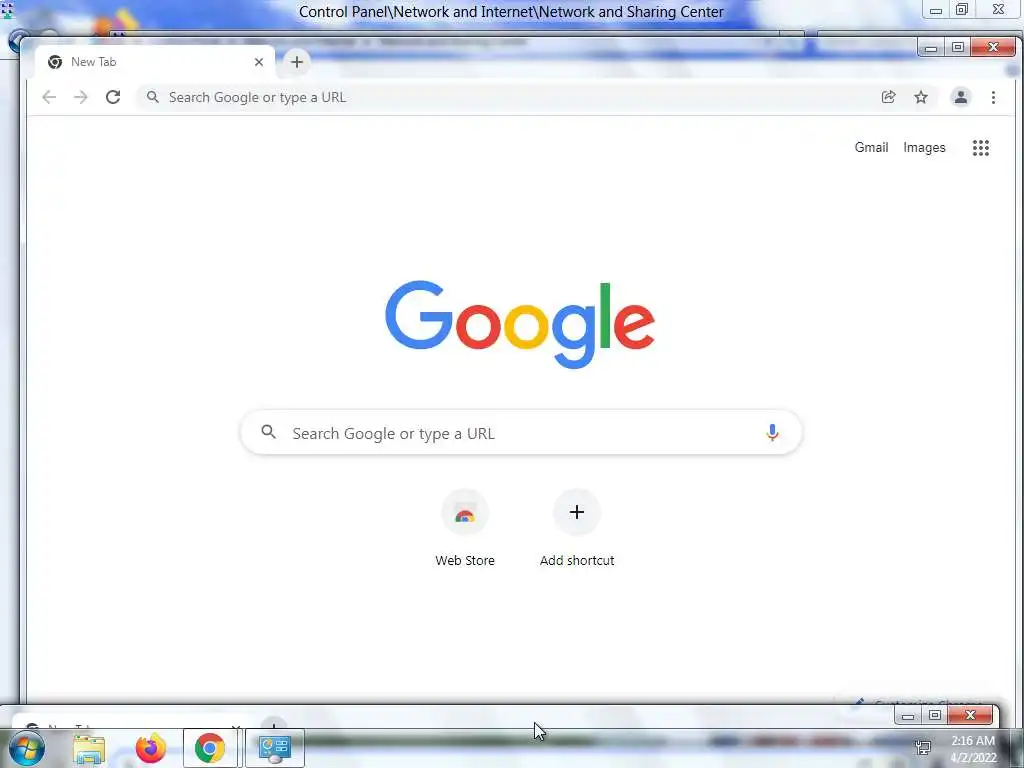Go back using Chrome's back arrow

point(49,97)
